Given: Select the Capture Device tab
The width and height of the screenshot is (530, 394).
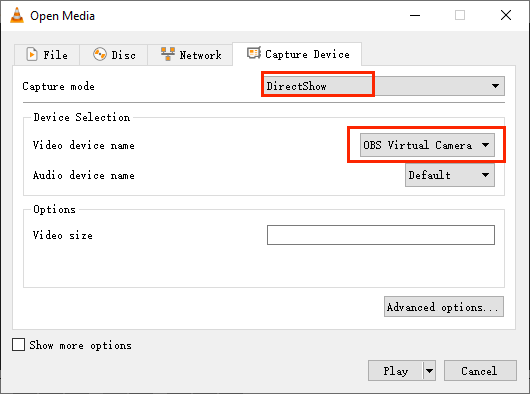Looking at the screenshot, I should pos(297,54).
